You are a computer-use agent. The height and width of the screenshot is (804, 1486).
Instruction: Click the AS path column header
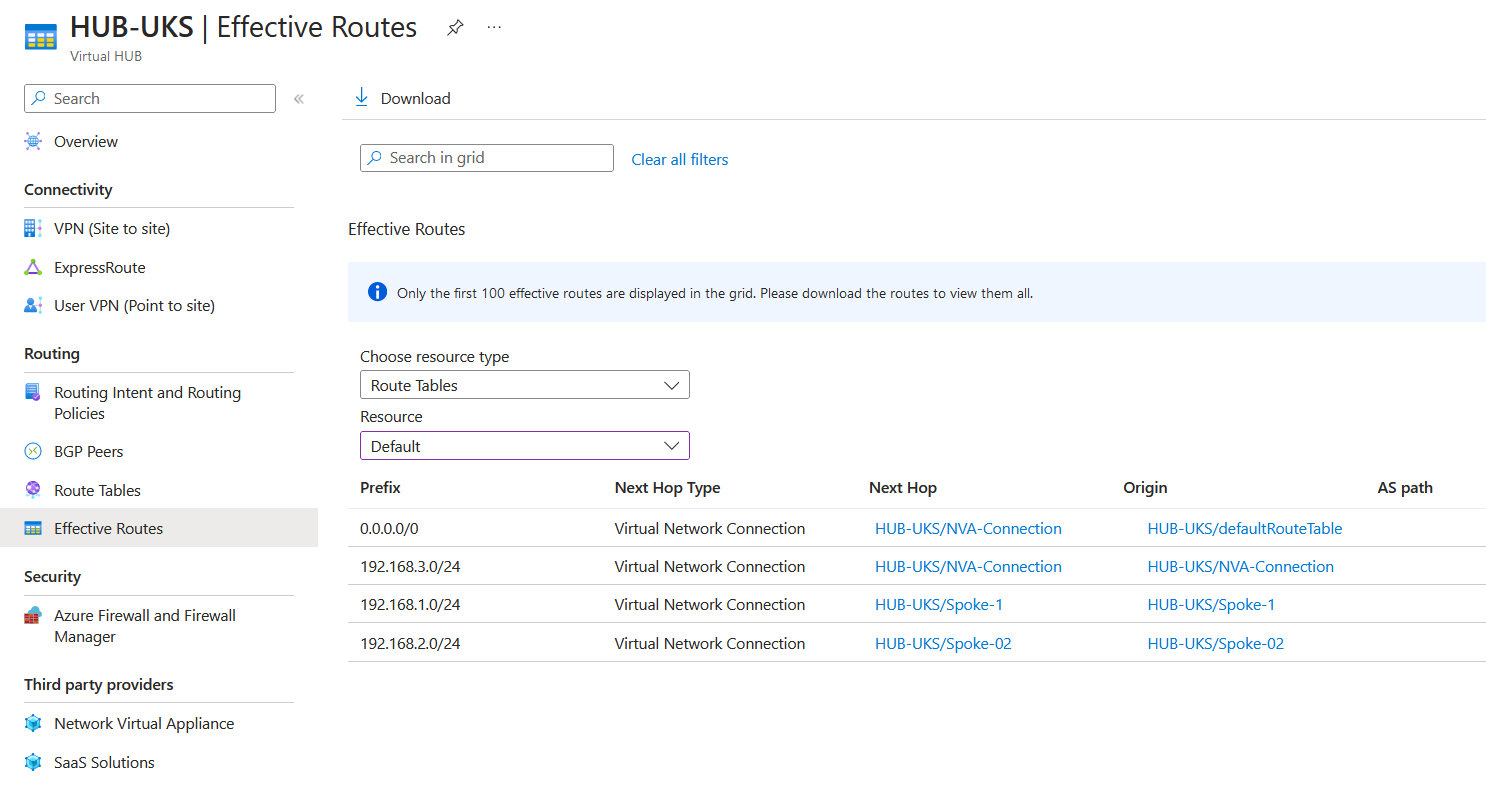(x=1405, y=488)
